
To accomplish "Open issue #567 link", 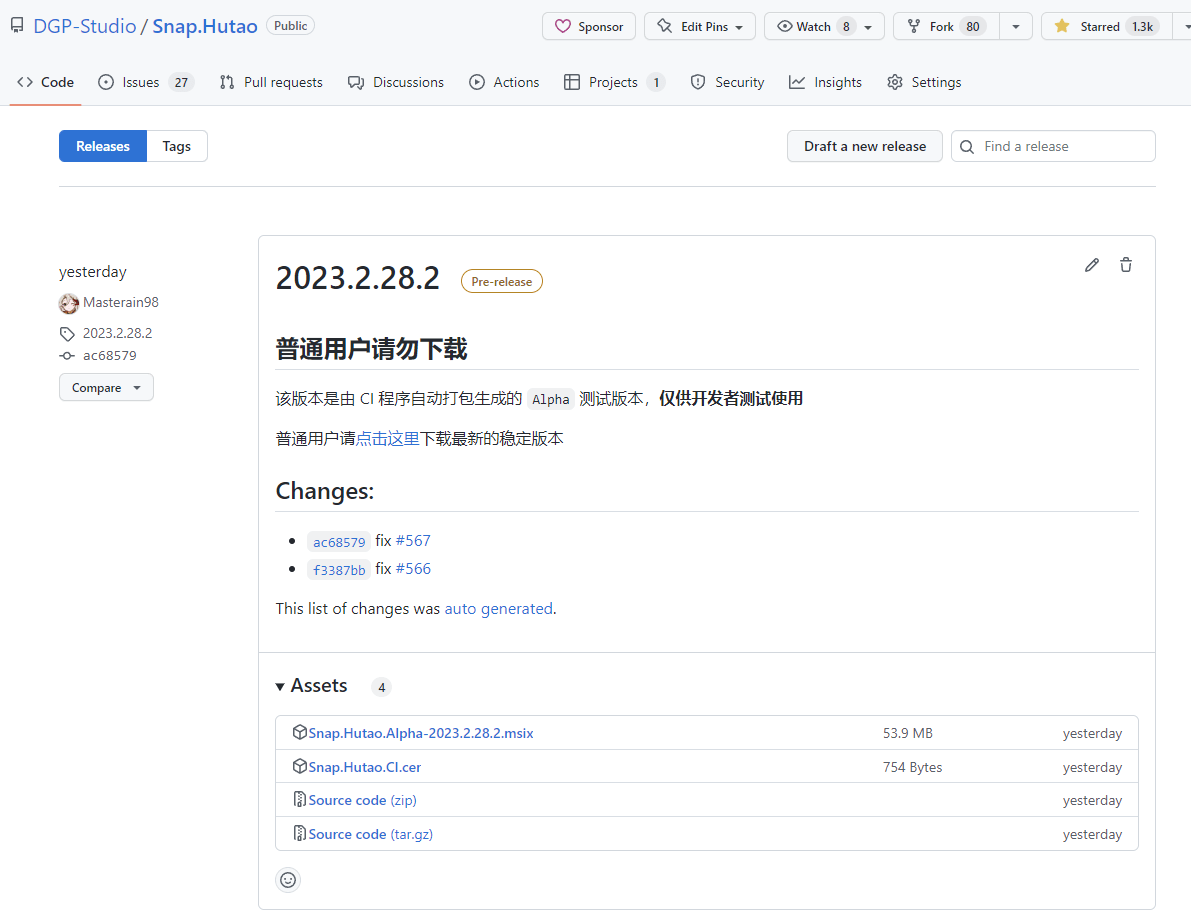I will click(x=413, y=541).
